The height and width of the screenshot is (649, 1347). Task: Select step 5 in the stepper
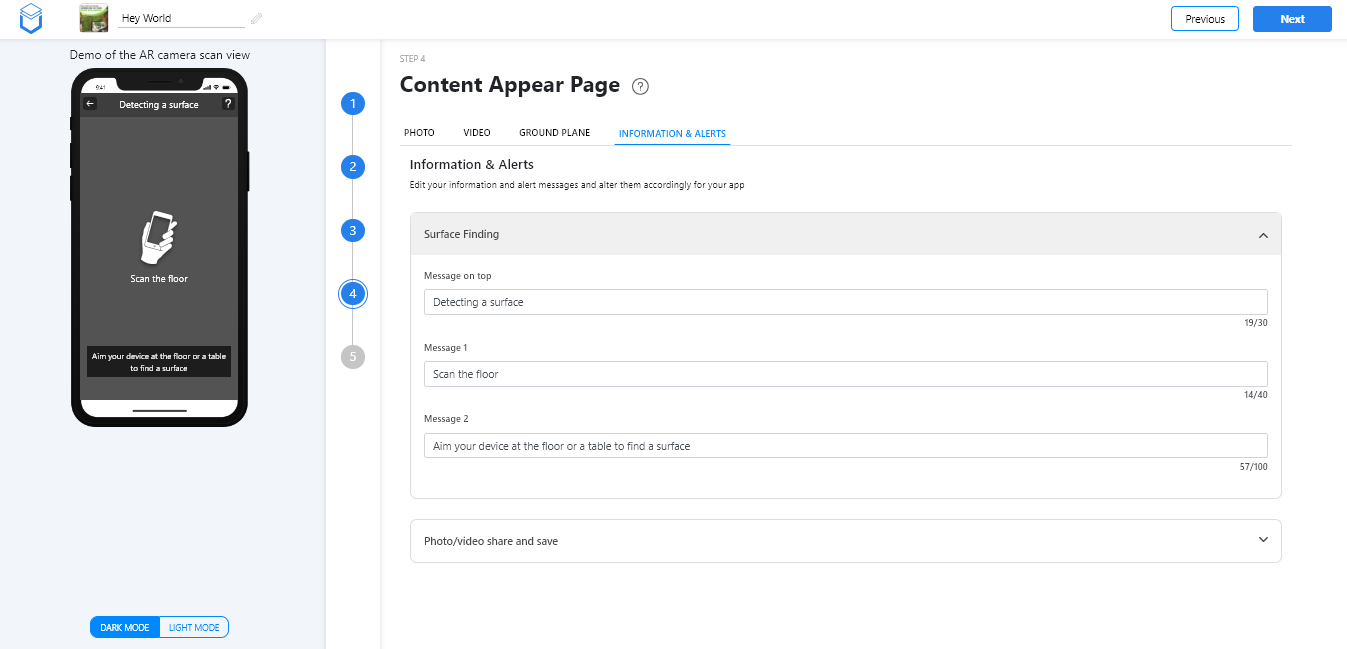pos(352,357)
